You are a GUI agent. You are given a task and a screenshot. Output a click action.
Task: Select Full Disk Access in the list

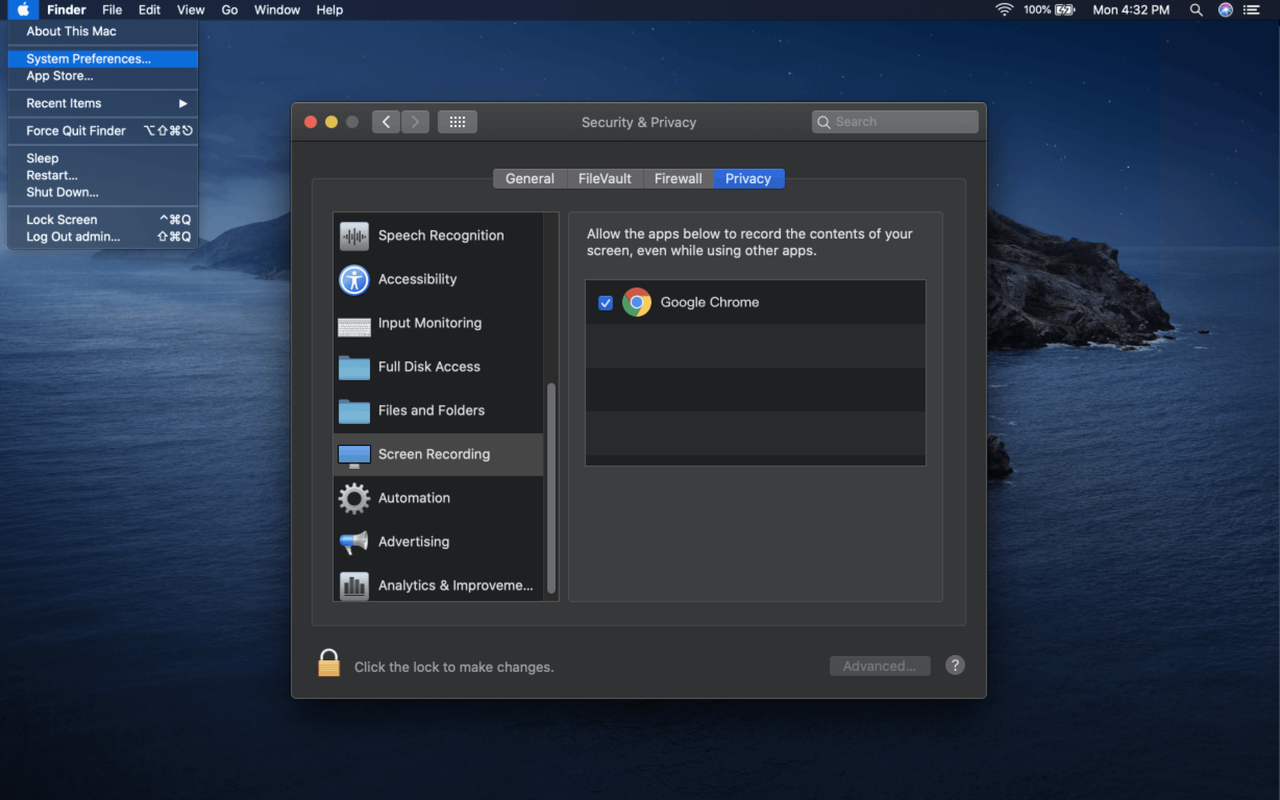(429, 367)
